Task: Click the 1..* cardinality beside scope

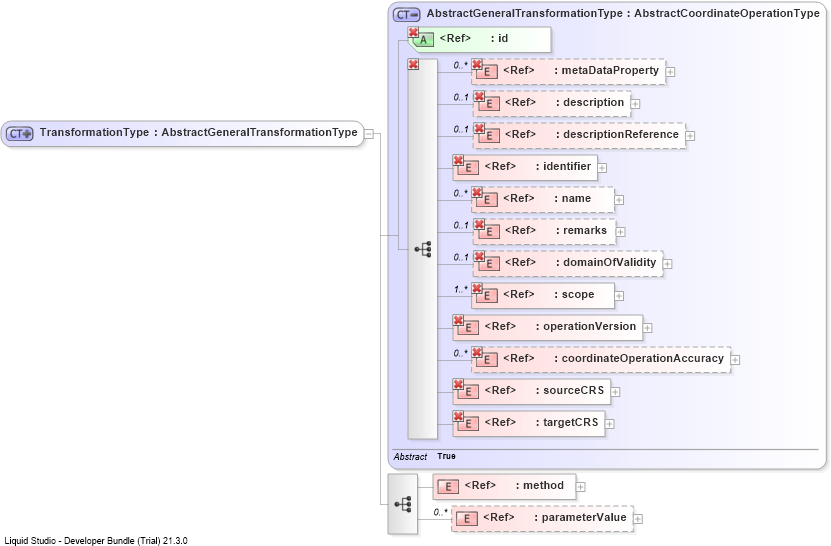Action: tap(461, 289)
